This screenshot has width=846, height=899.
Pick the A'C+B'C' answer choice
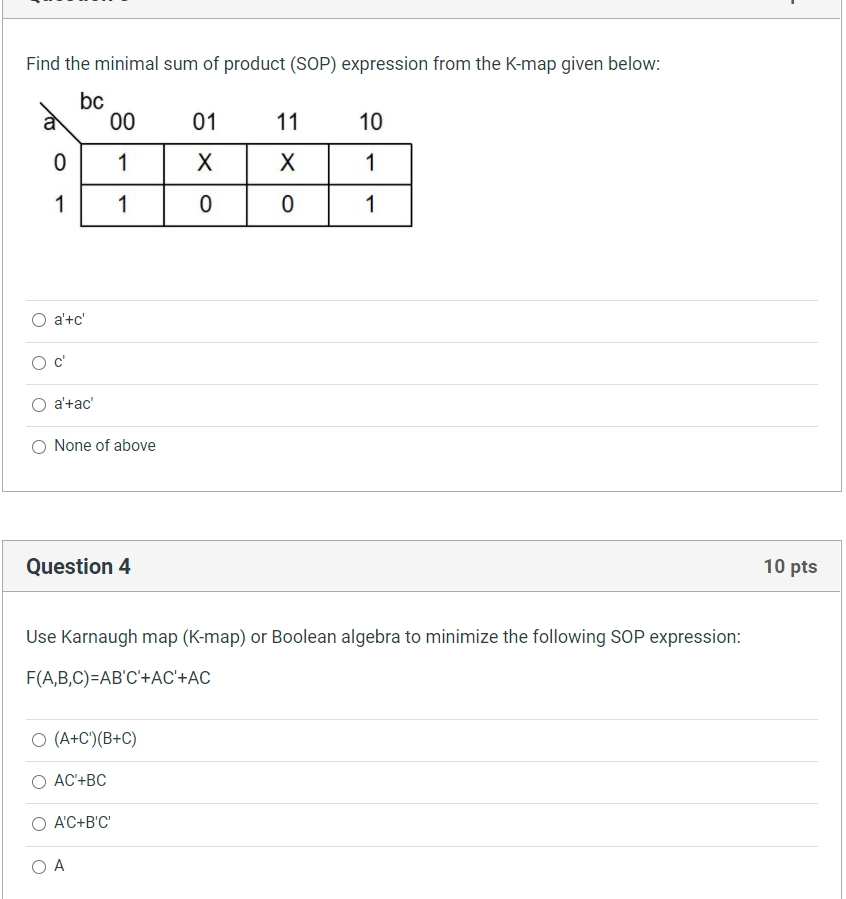click(38, 823)
